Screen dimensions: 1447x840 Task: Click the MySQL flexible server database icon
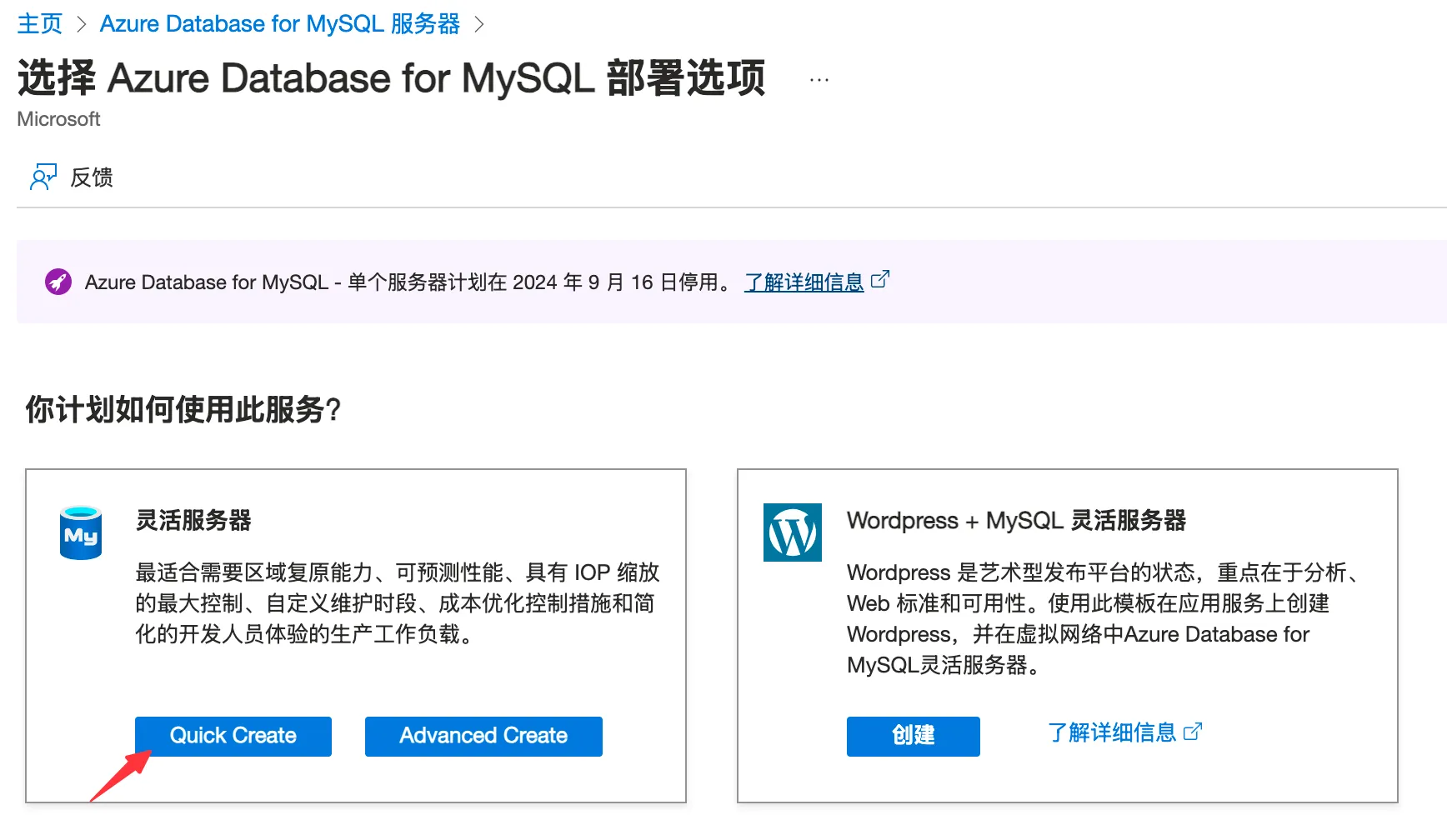pos(81,533)
